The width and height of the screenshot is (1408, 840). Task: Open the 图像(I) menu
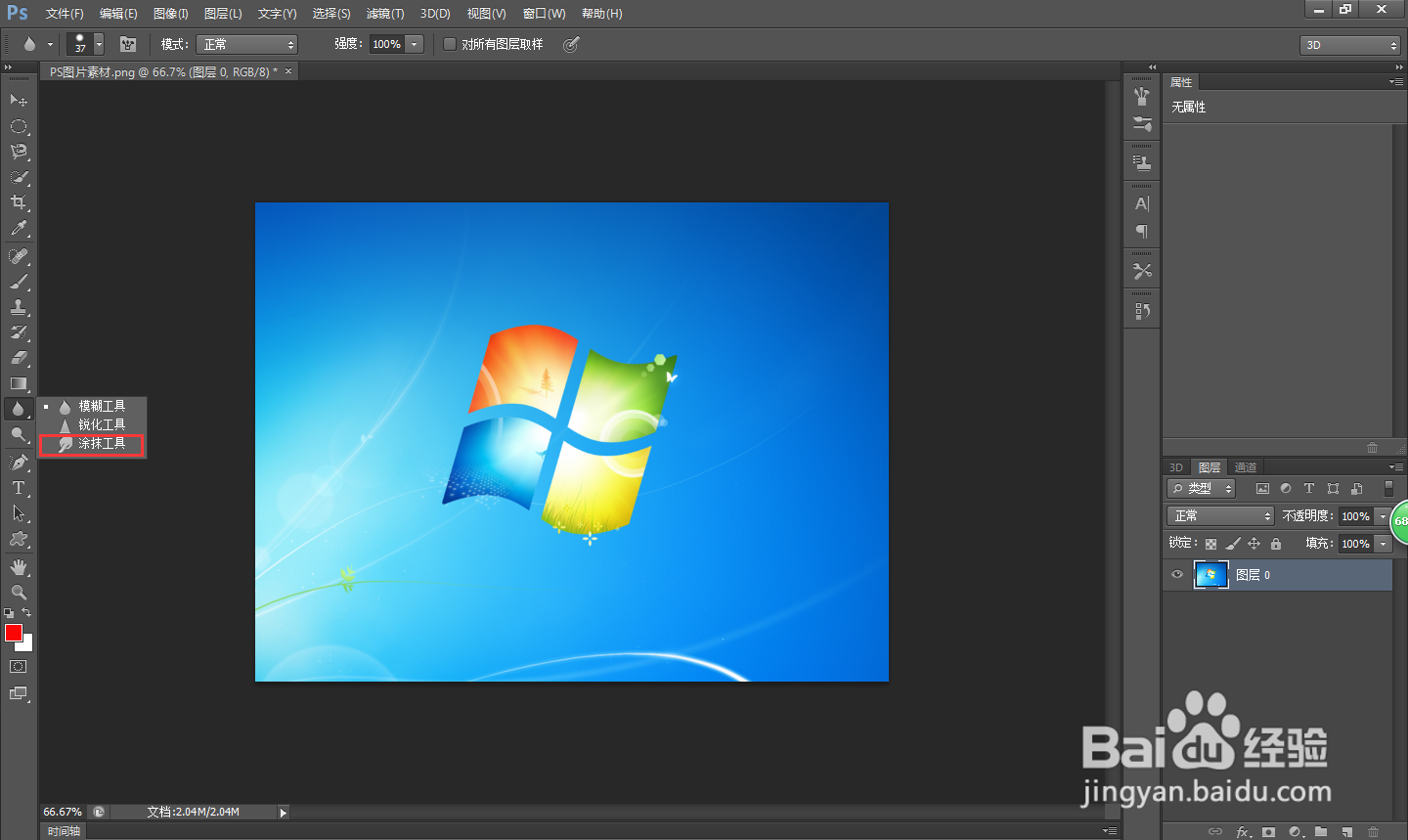point(171,14)
